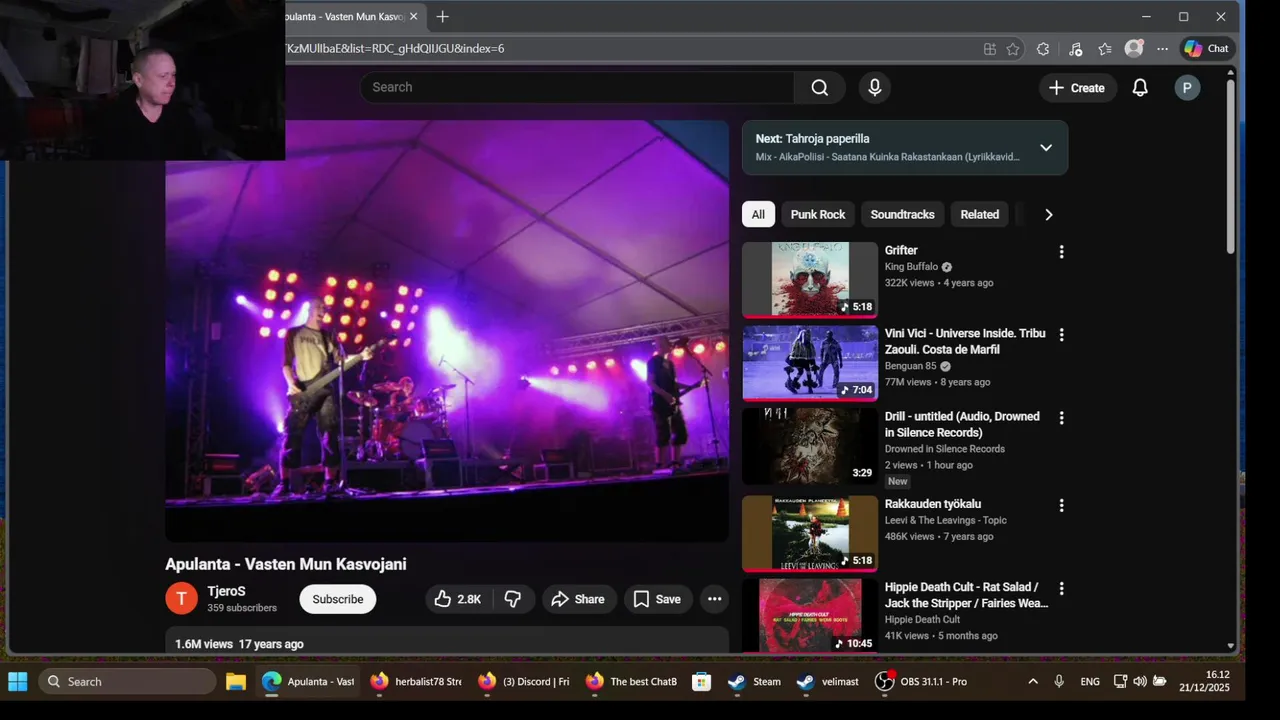Open options menu for Vini Vici video
The image size is (1280, 720).
pos(1061,335)
